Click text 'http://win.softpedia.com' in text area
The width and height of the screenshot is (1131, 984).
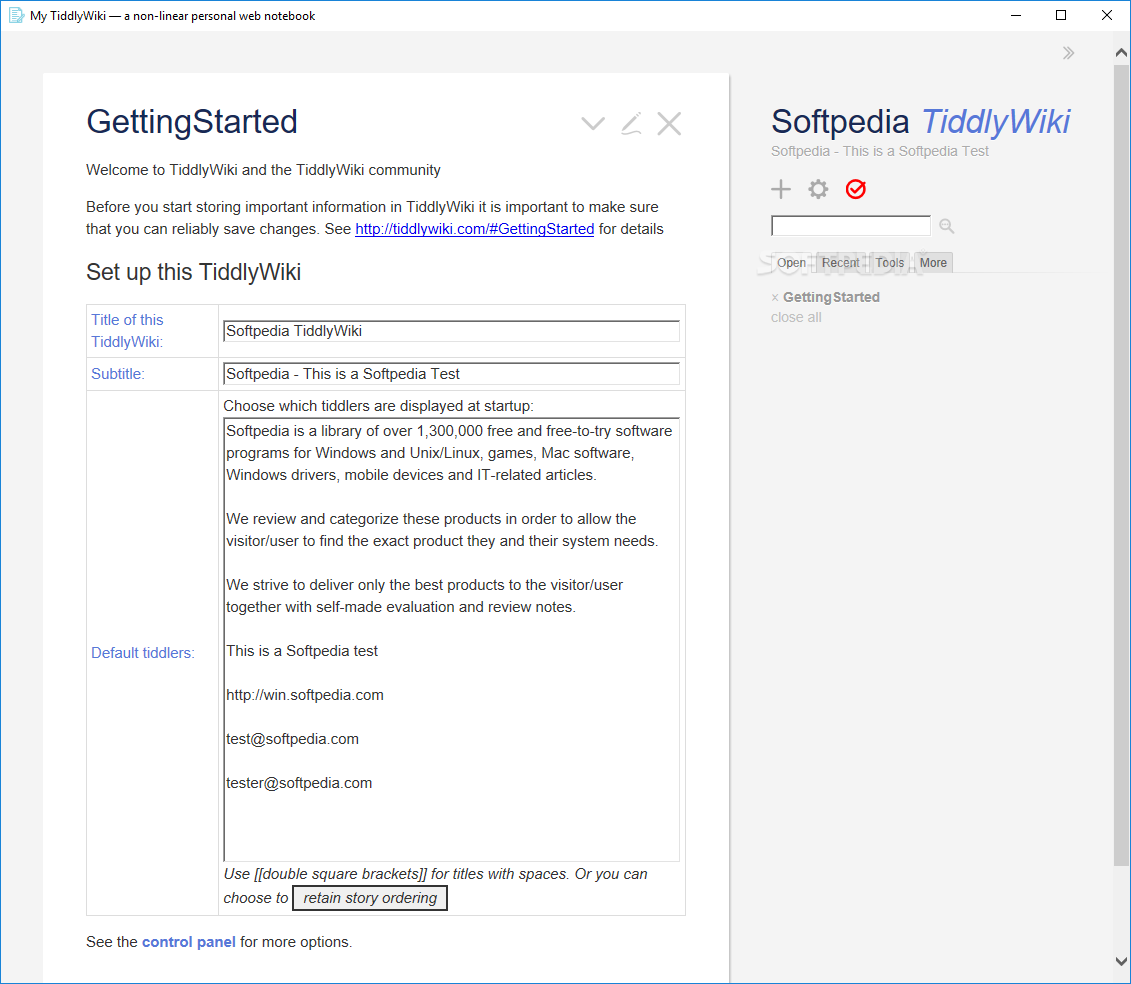305,695
